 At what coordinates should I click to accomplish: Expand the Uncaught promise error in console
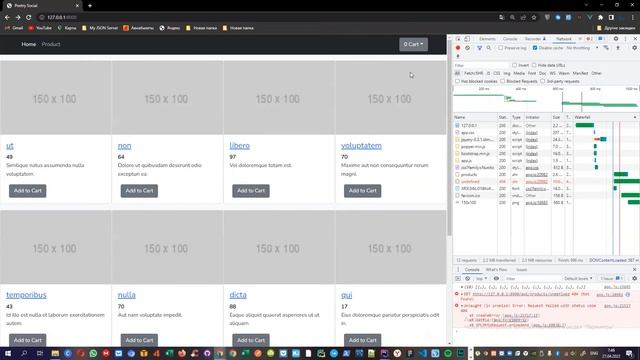click(x=462, y=305)
